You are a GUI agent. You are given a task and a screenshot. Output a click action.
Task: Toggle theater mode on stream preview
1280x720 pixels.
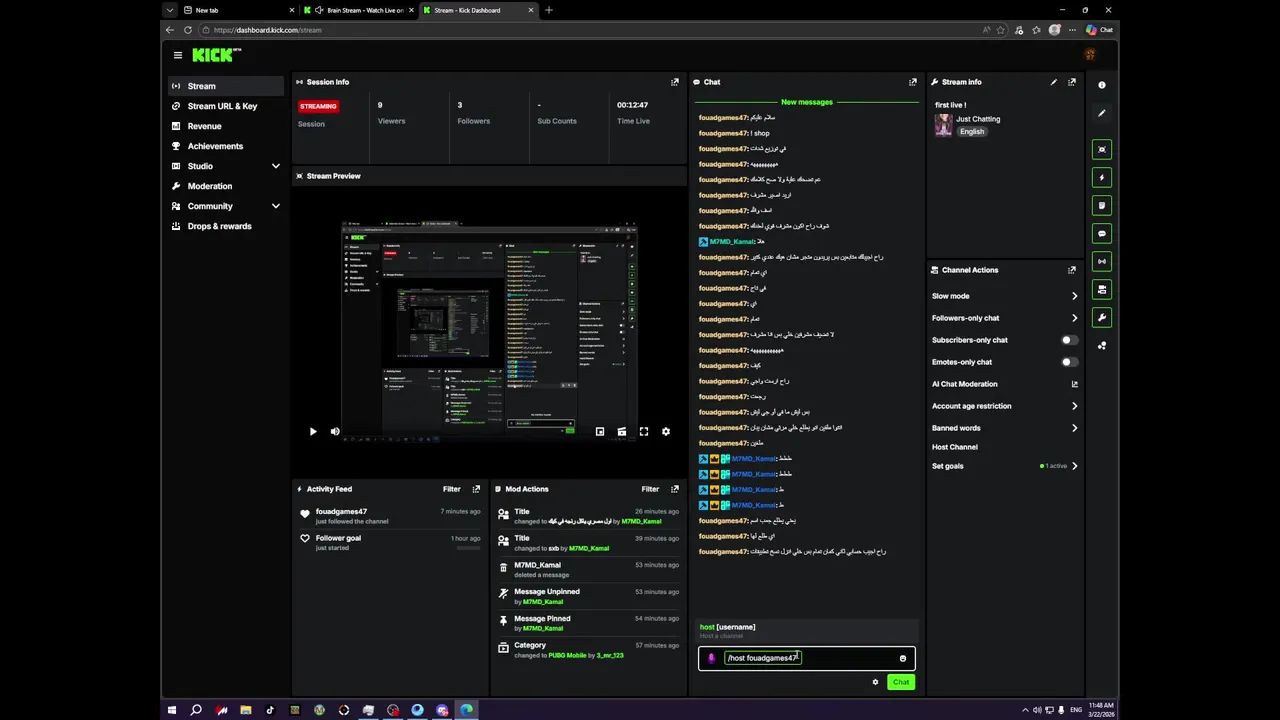(622, 432)
